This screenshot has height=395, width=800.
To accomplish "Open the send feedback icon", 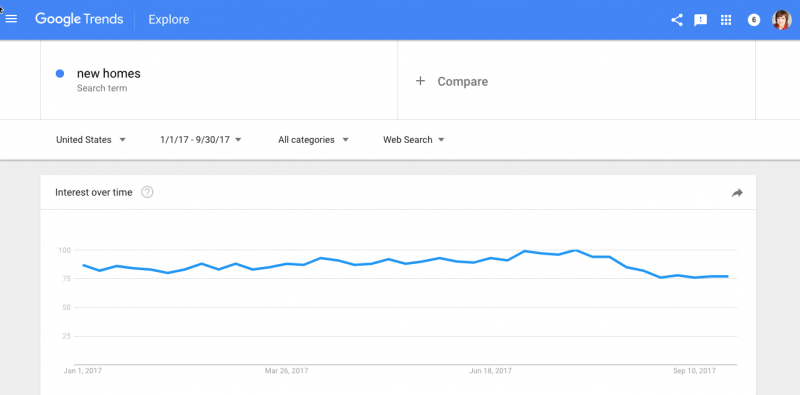I will point(701,20).
